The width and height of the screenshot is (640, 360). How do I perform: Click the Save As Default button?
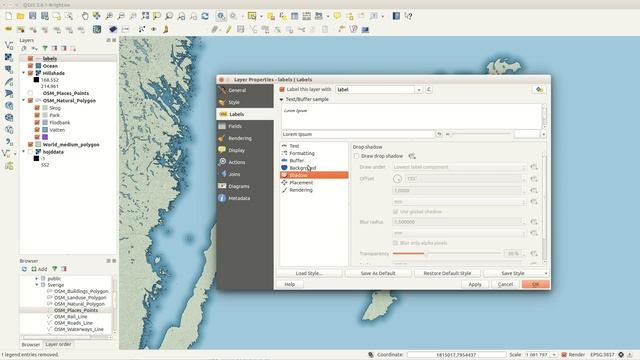[378, 273]
